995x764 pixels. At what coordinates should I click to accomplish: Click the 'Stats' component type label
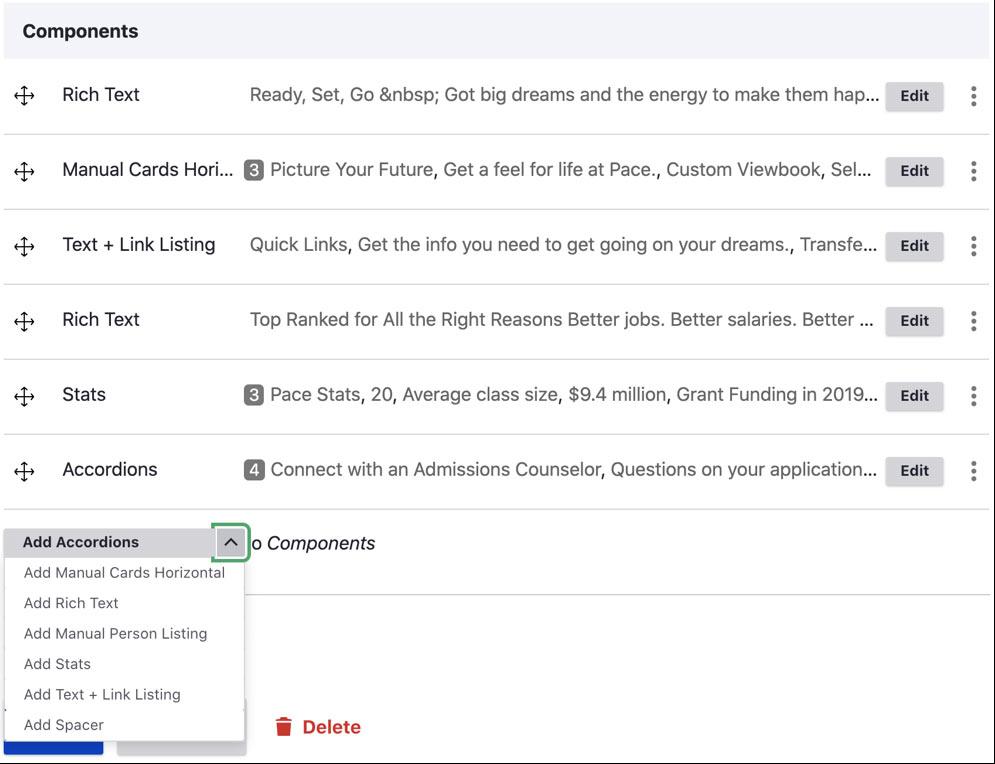coord(84,395)
